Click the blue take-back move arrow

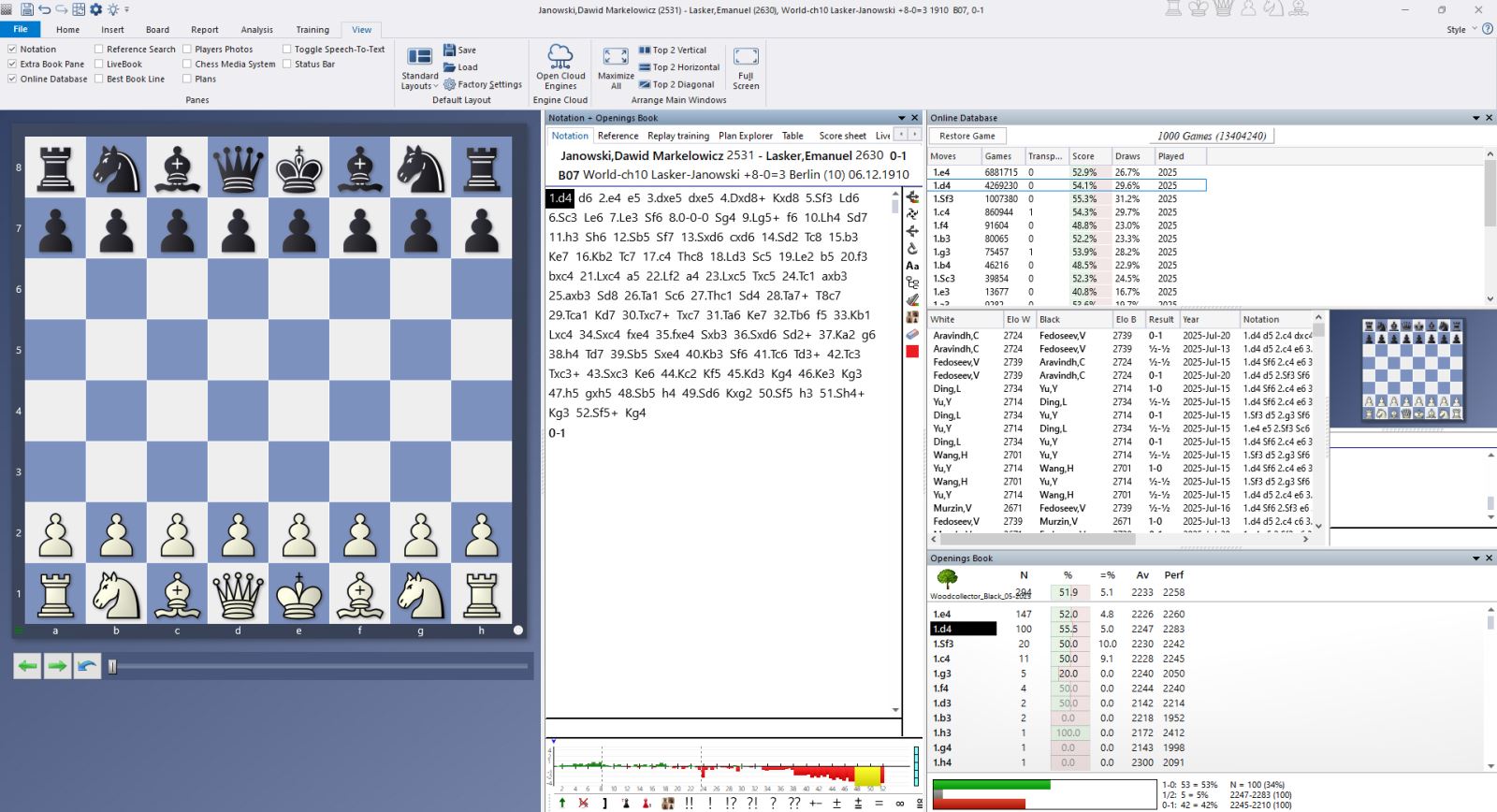tap(87, 666)
